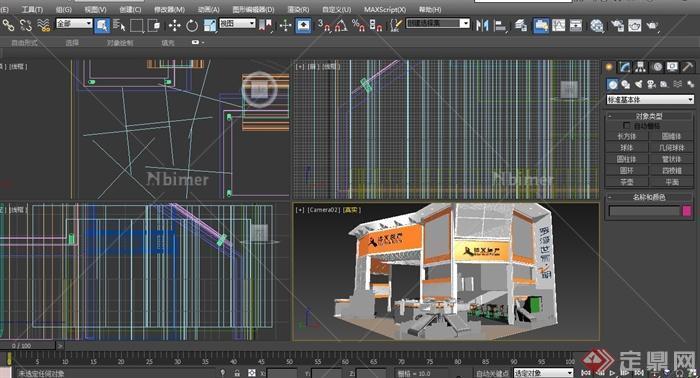The width and height of the screenshot is (700, 378).
Task: Open the Edit Named Selection Sets icon
Action: point(396,25)
